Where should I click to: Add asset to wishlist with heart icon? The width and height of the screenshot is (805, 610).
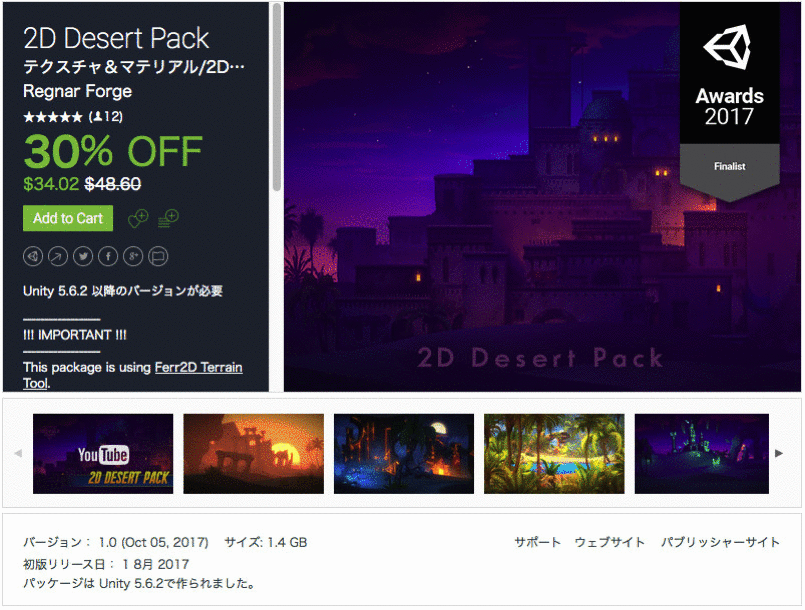(x=138, y=218)
